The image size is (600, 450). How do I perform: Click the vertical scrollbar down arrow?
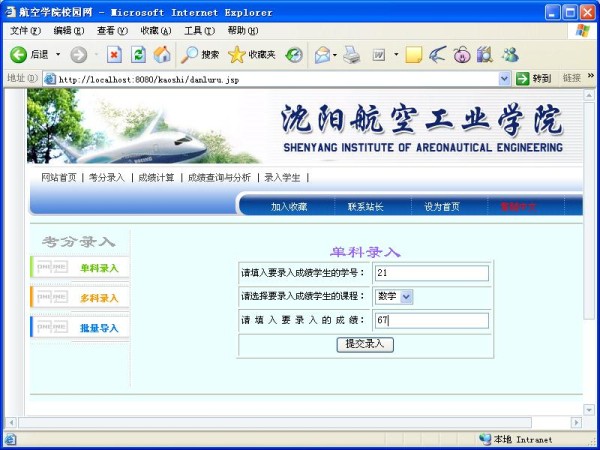pos(589,410)
